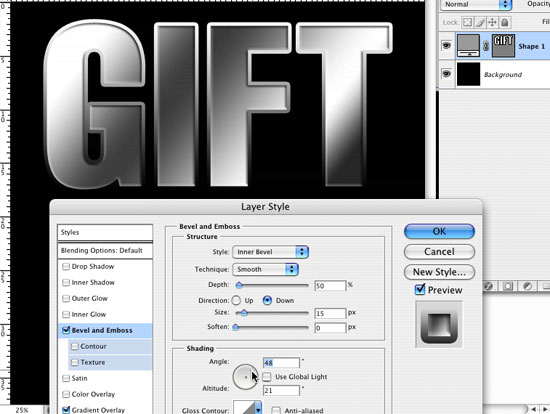Open the Gloss Contour picker arrow
550x414 pixels.
[258, 408]
